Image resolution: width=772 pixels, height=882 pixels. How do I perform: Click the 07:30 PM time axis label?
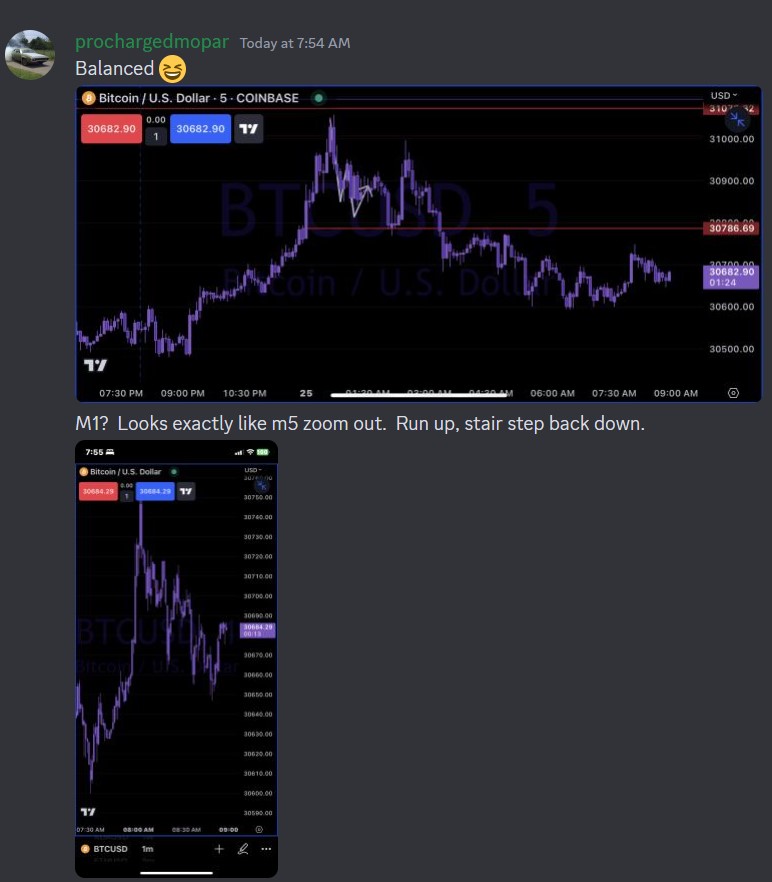[121, 393]
